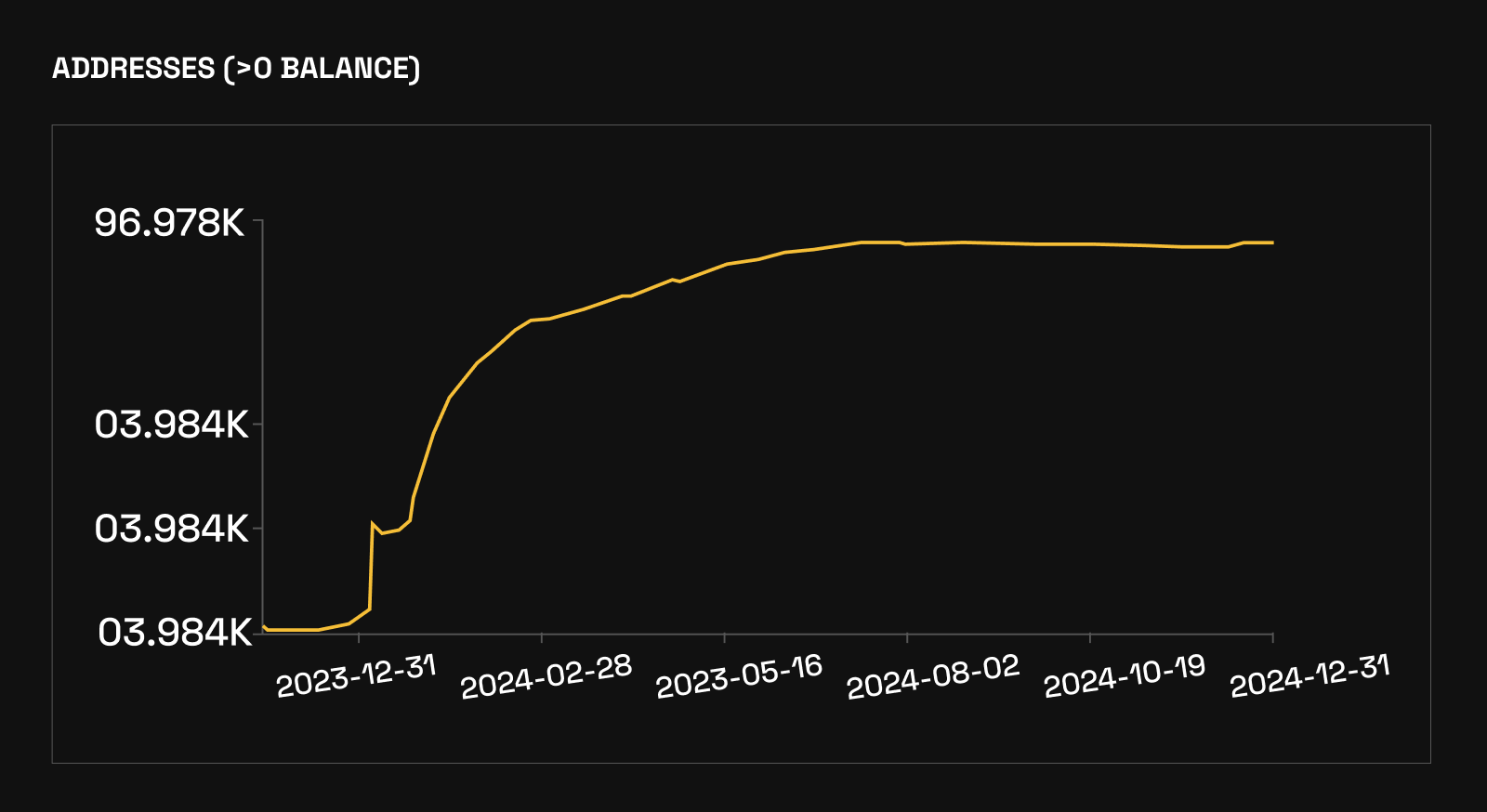Click the x-axis tick mark above 2024-08-02
Viewport: 1487px width, 812px height.
pyautogui.click(x=907, y=638)
